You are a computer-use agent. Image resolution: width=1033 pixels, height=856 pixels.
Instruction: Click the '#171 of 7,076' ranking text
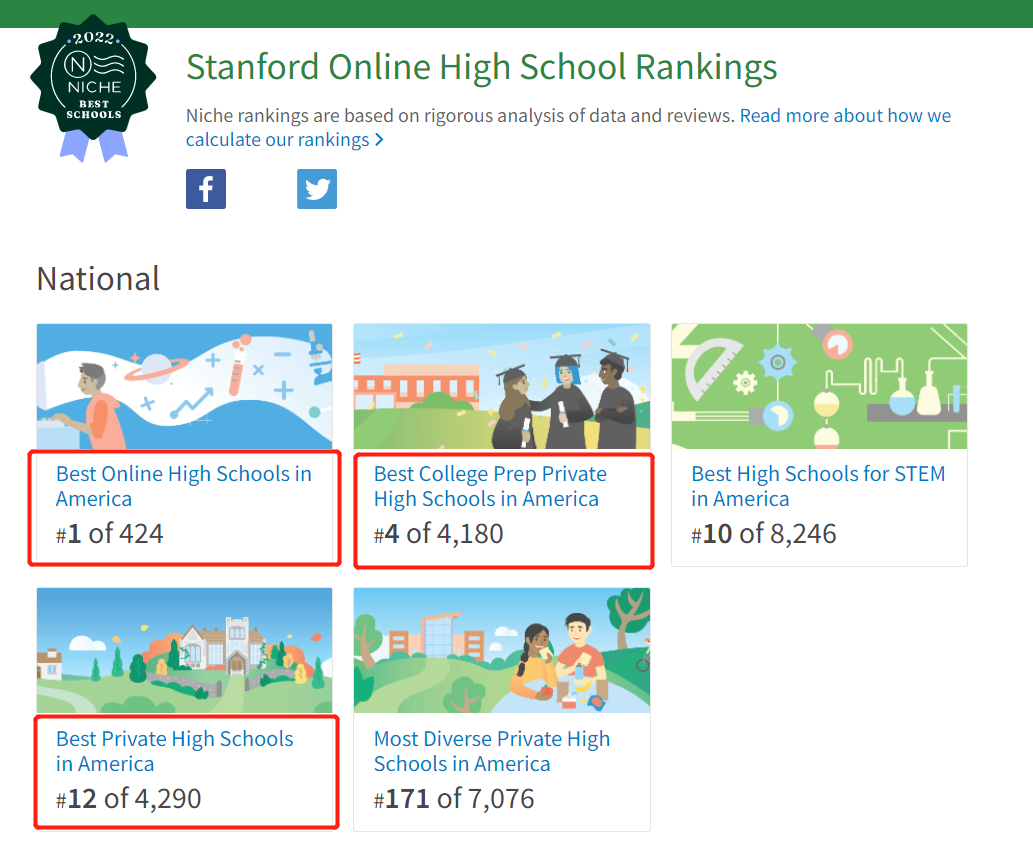click(454, 798)
